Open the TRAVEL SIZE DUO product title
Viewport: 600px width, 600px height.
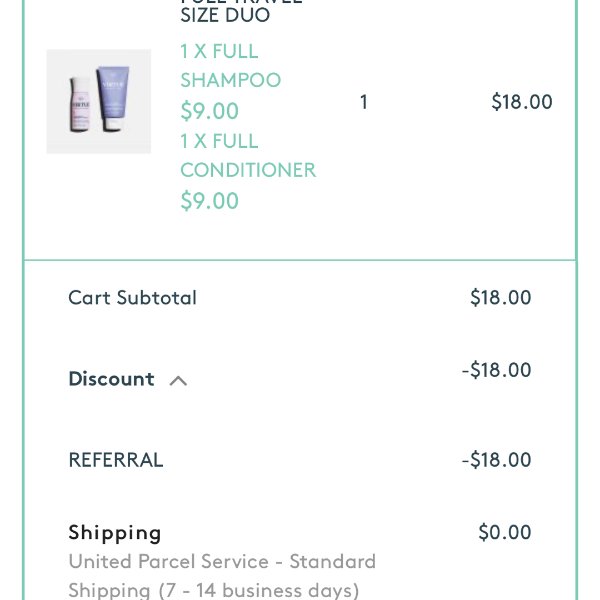click(241, 11)
